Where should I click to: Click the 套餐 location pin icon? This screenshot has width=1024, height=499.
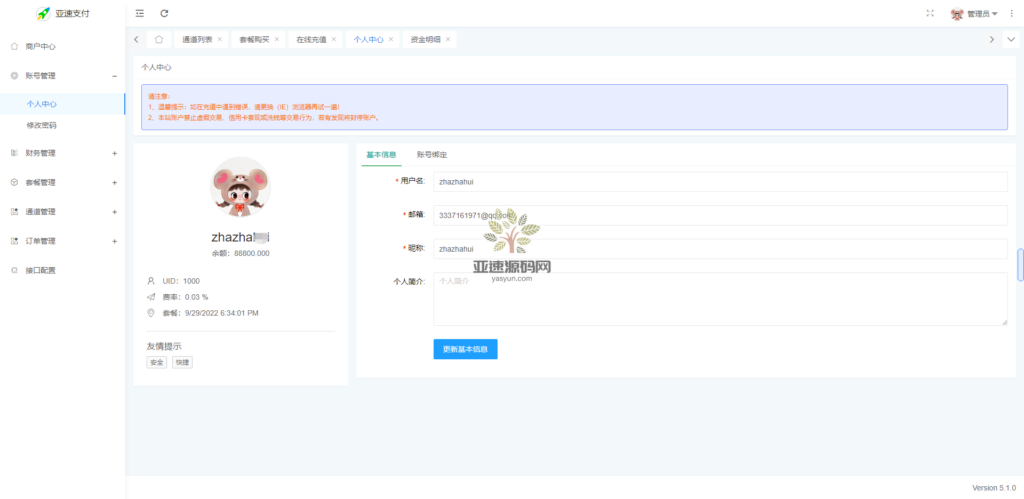click(151, 313)
